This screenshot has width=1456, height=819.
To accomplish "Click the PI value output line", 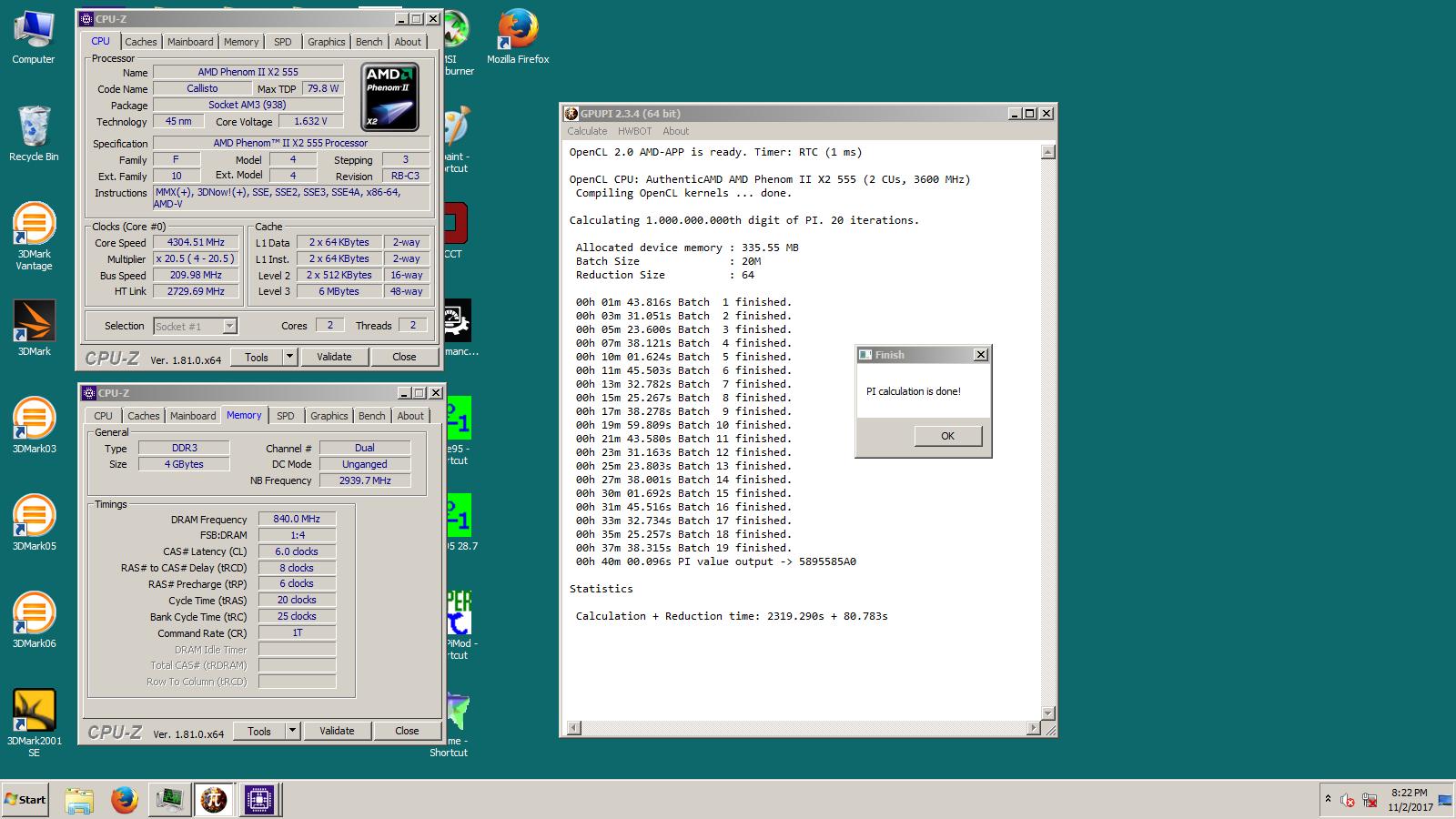I will [715, 561].
